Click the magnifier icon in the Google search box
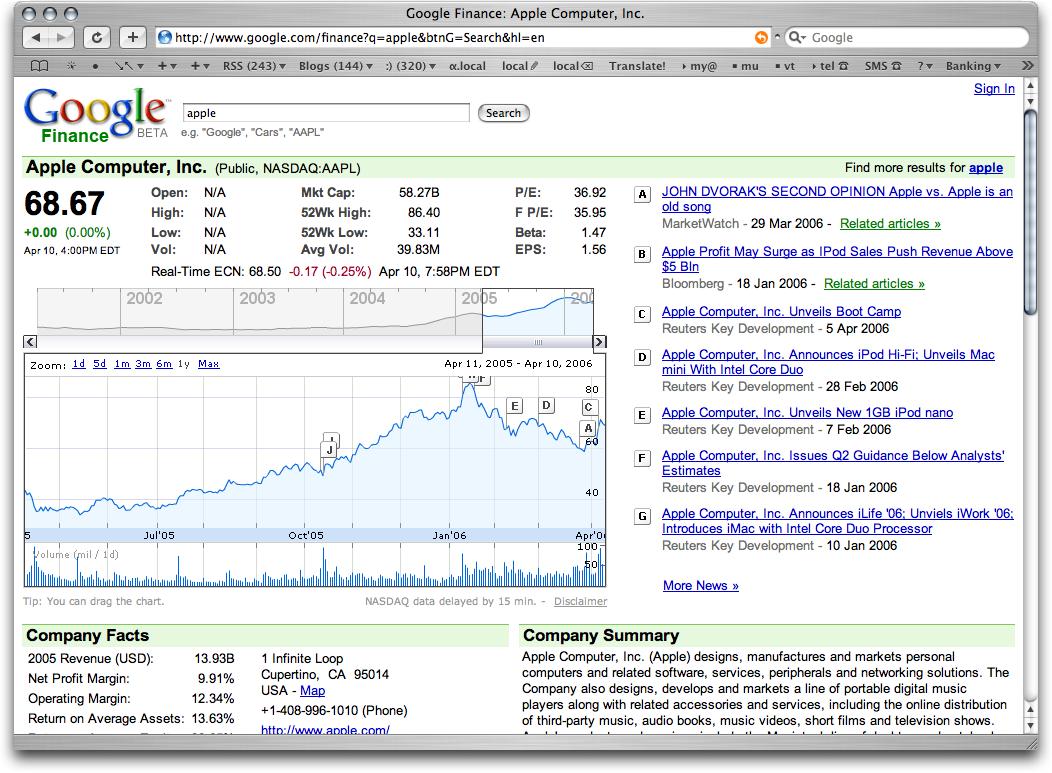 (x=797, y=38)
